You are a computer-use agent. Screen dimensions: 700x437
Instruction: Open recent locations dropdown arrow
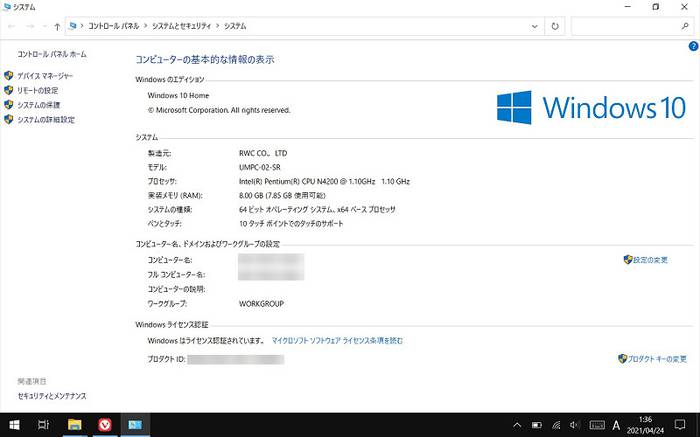[x=45, y=26]
